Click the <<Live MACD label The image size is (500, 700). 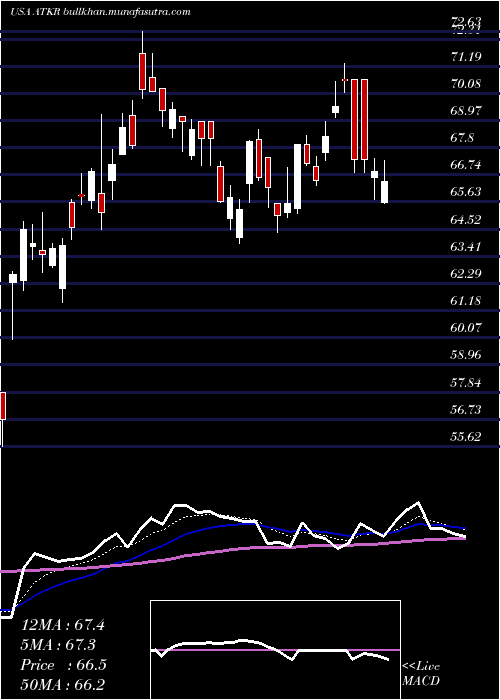coord(421,674)
